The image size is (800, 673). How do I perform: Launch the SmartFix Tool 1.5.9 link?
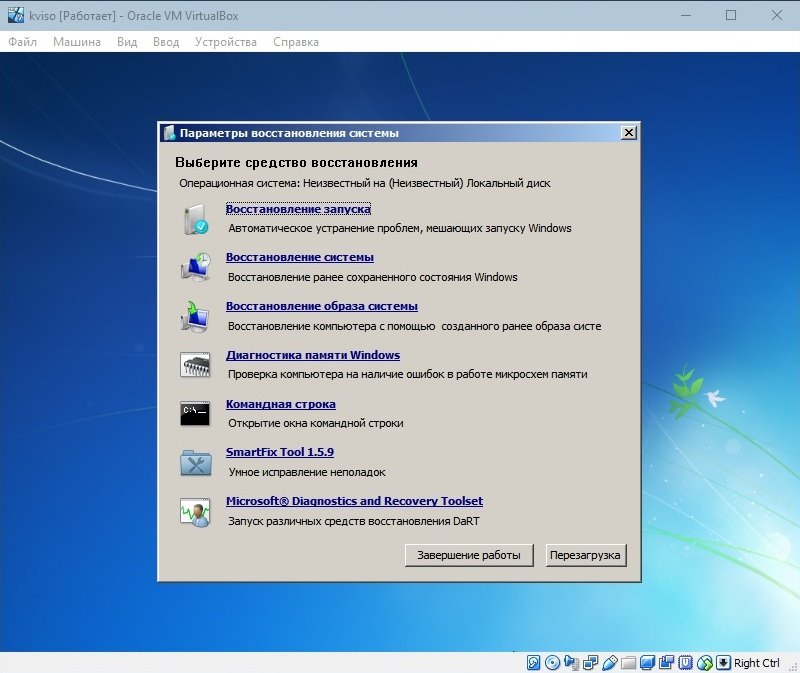[x=280, y=452]
